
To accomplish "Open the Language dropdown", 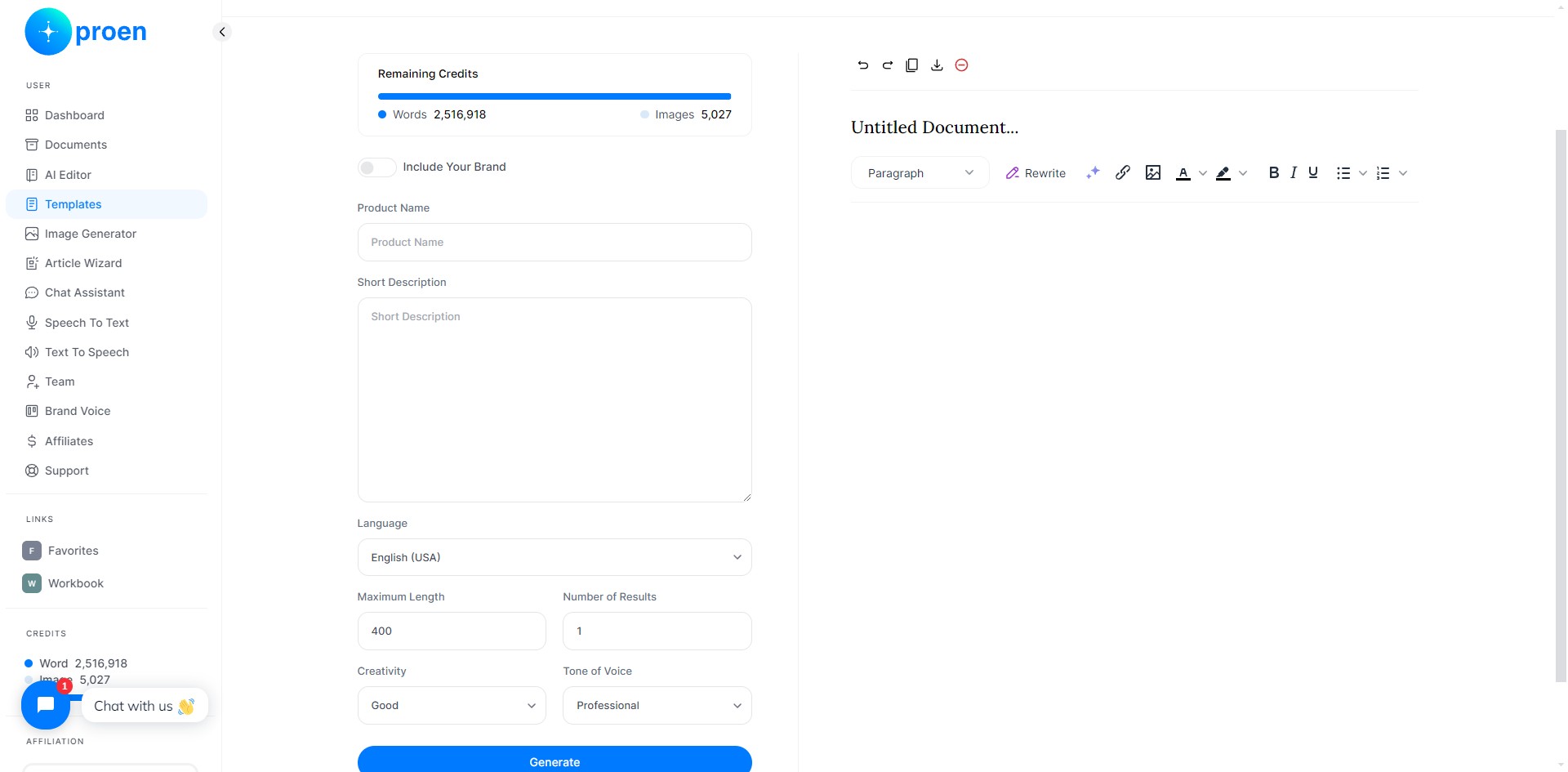I will pyautogui.click(x=555, y=557).
